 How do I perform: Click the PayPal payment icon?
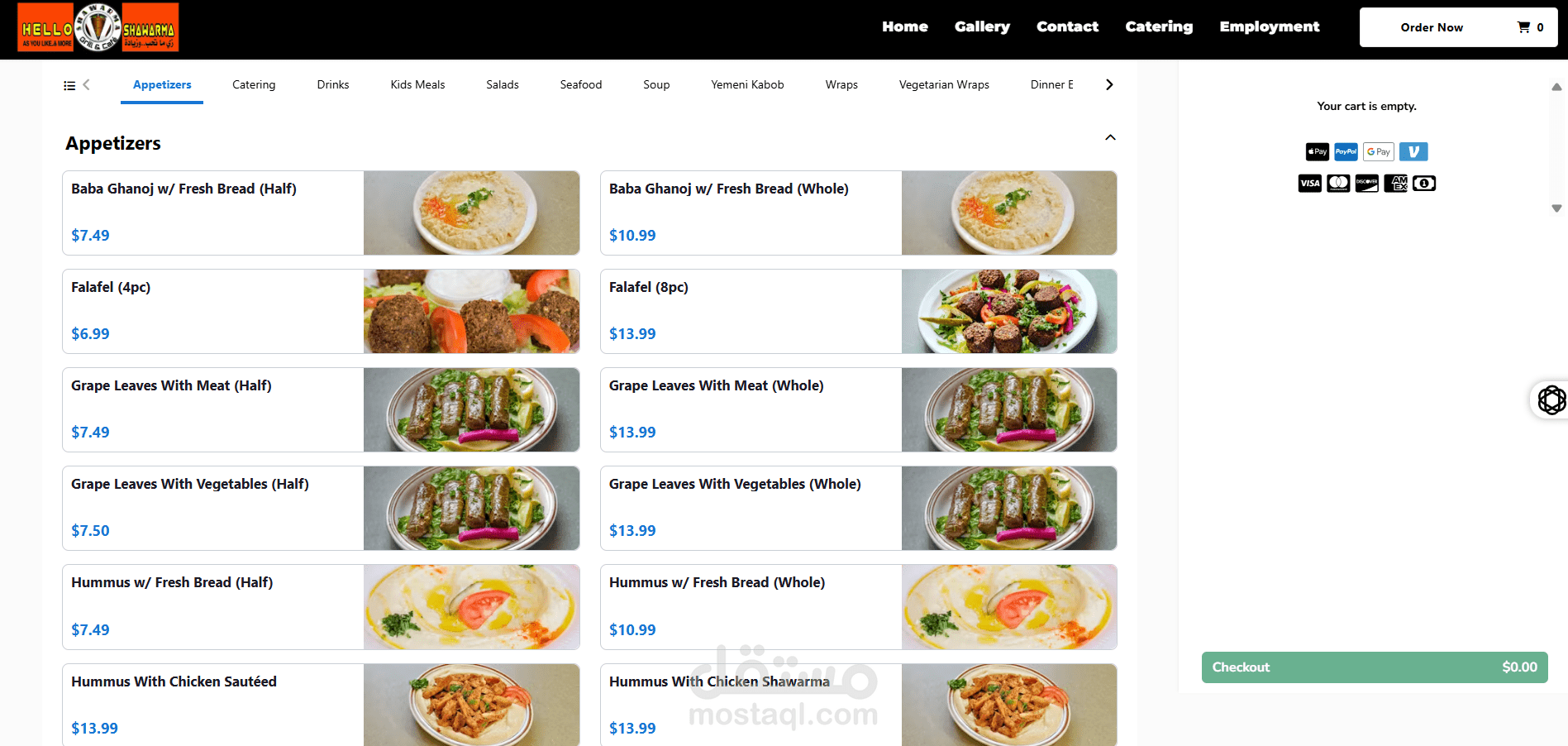tap(1346, 151)
